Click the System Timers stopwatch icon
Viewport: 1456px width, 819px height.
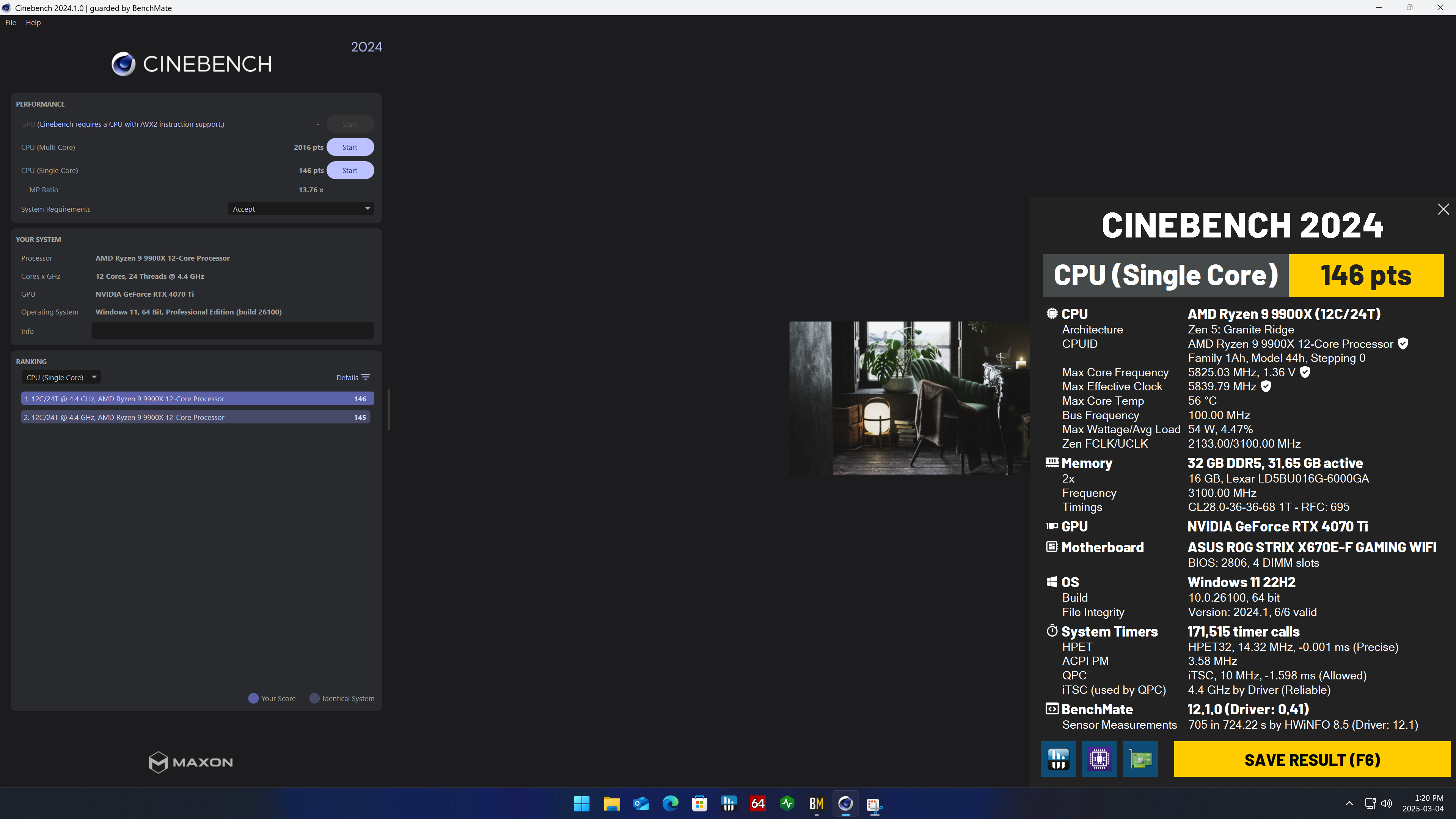(x=1052, y=631)
